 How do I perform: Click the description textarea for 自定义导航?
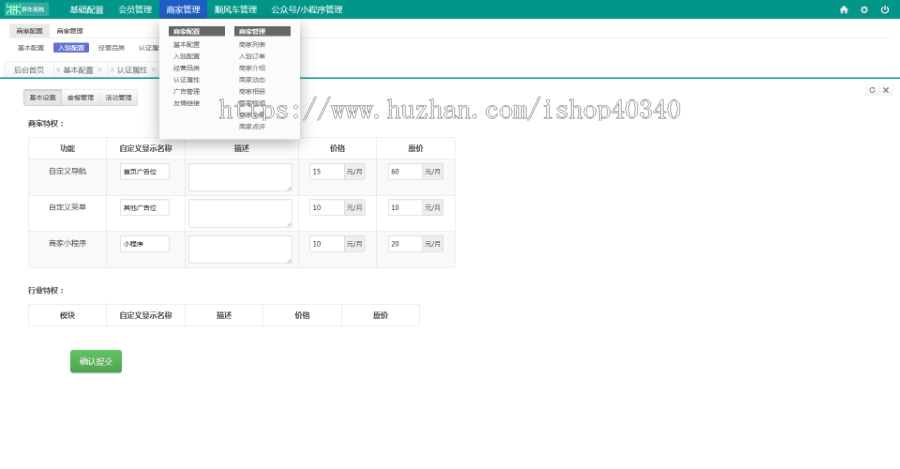coord(240,177)
